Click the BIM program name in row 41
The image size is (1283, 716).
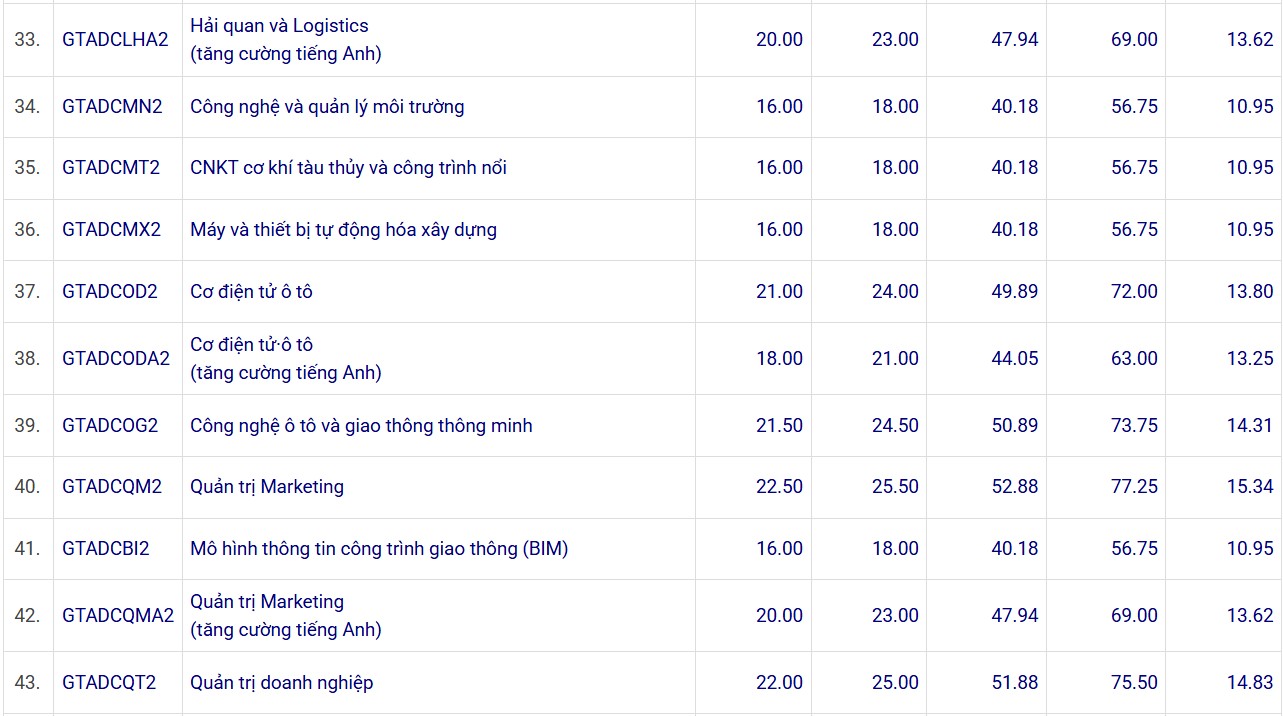[x=379, y=549]
